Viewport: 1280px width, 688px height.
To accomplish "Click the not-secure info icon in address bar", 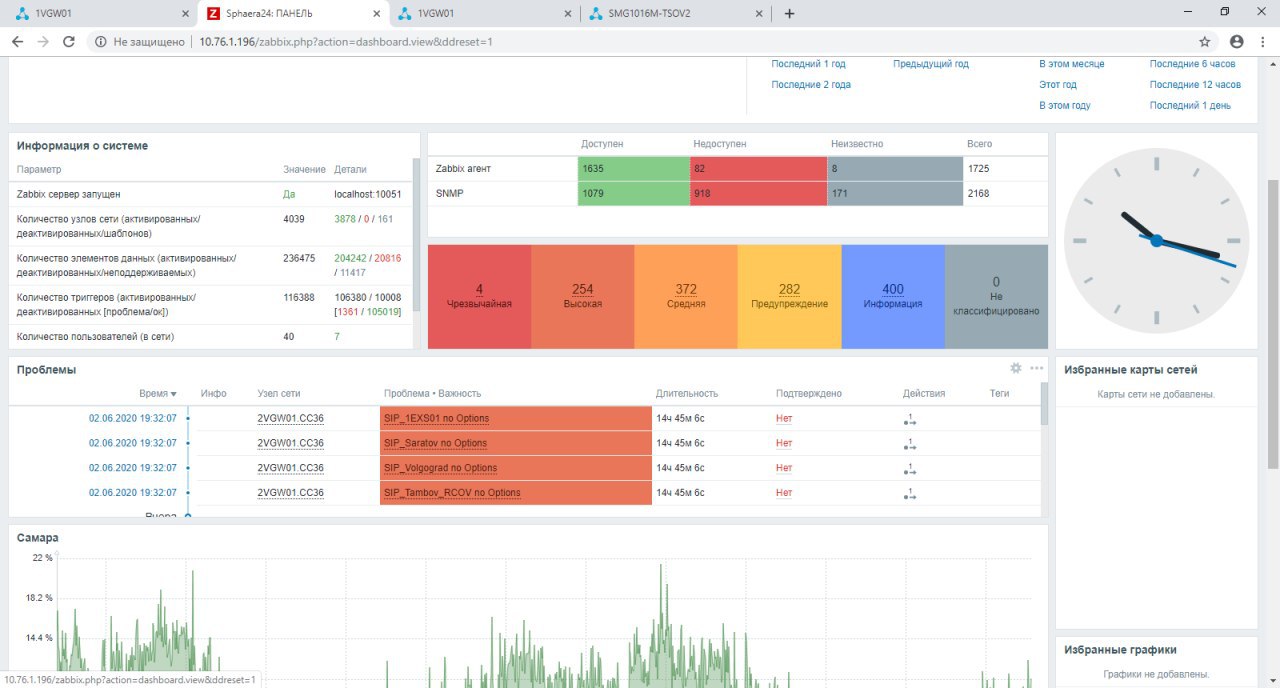I will click(101, 42).
